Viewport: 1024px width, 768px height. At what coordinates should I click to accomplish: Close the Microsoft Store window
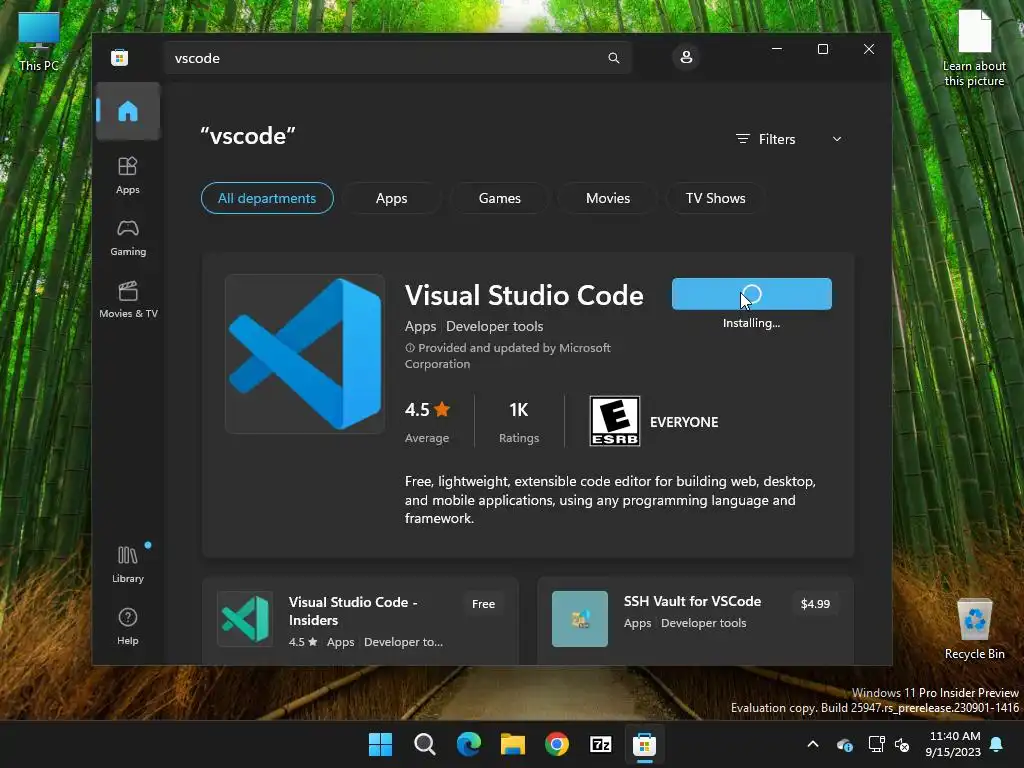(x=869, y=49)
